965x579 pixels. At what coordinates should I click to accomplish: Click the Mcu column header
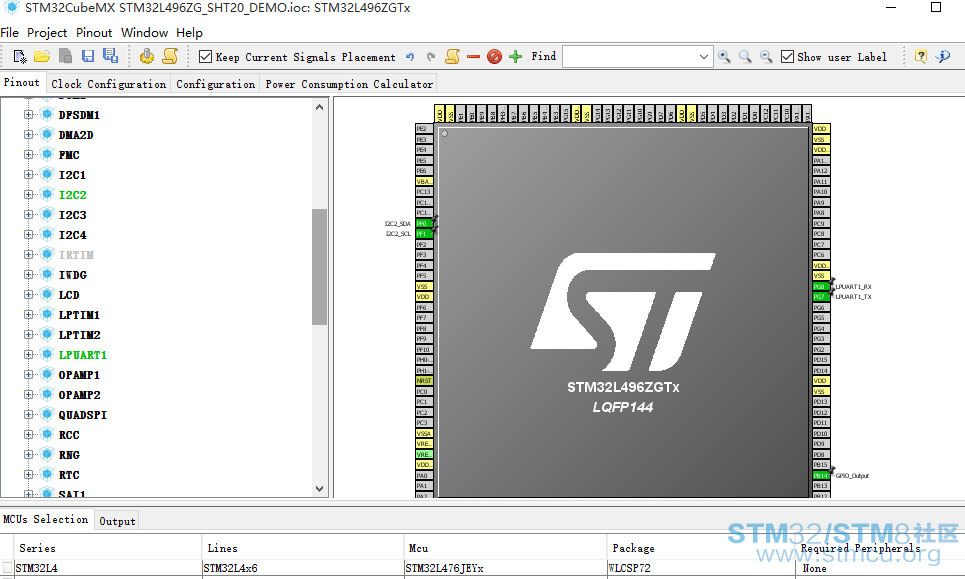(x=505, y=548)
